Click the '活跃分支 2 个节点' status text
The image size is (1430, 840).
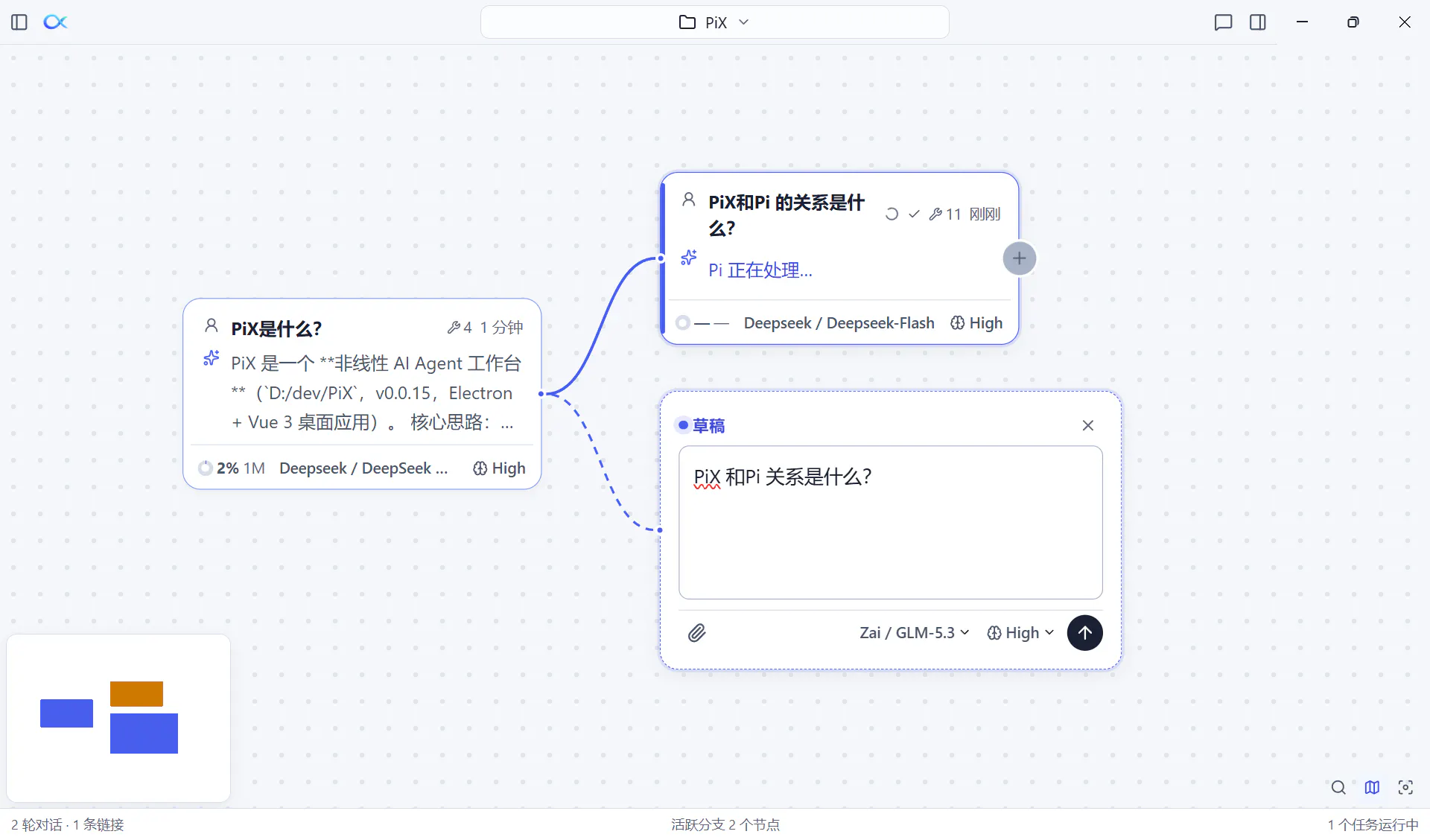point(725,825)
